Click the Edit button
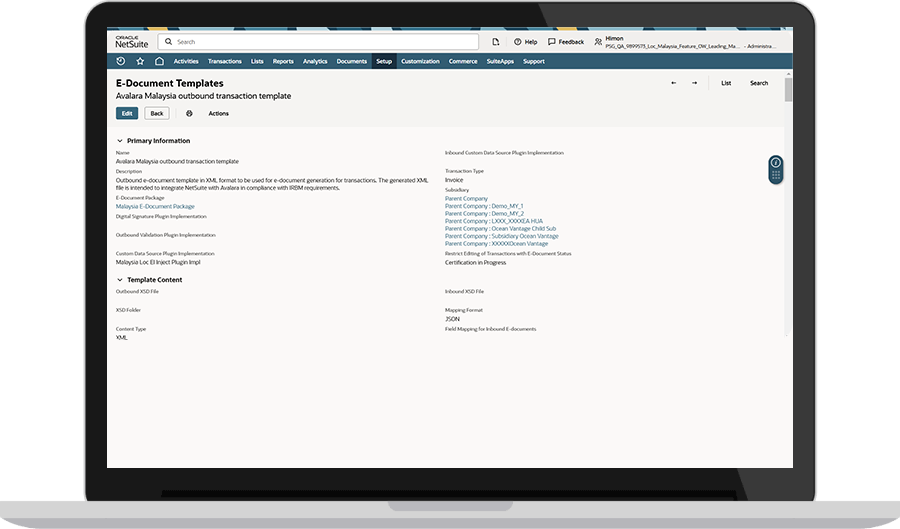 click(127, 114)
